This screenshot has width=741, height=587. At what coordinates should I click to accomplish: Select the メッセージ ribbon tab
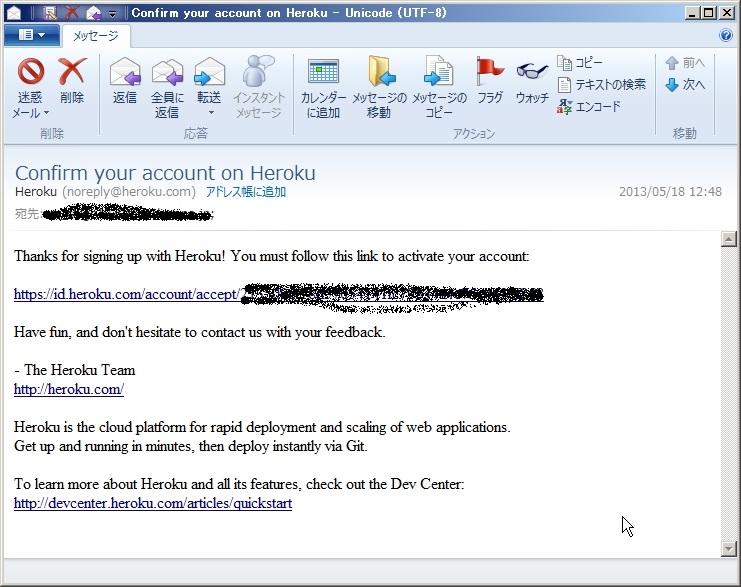tap(95, 36)
